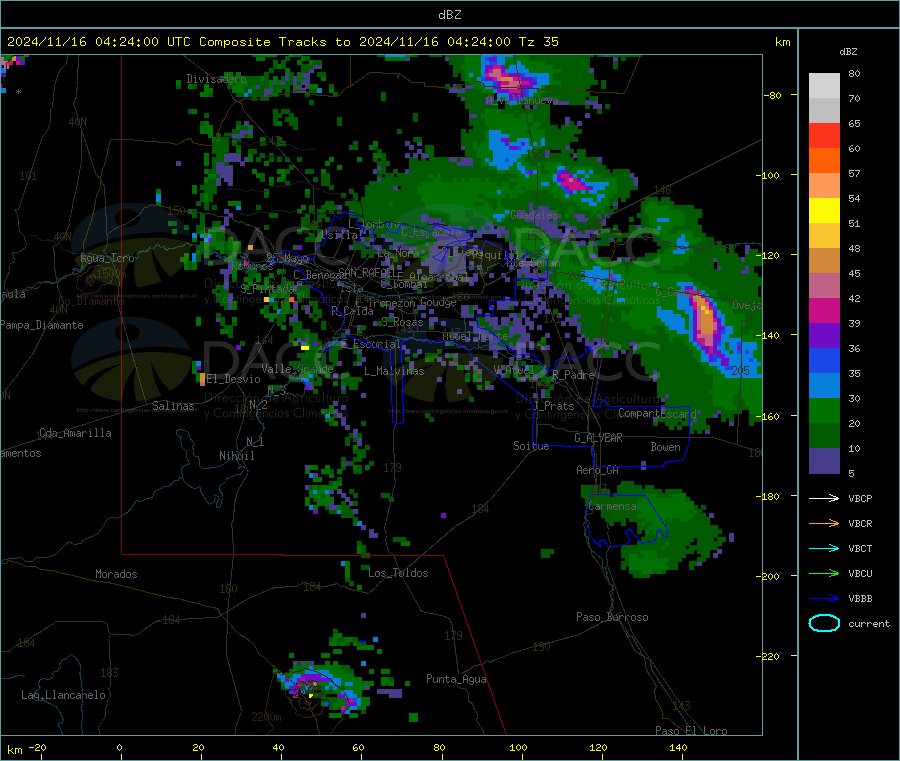Click the dBZ title at top
The image size is (900, 761).
pyautogui.click(x=449, y=15)
